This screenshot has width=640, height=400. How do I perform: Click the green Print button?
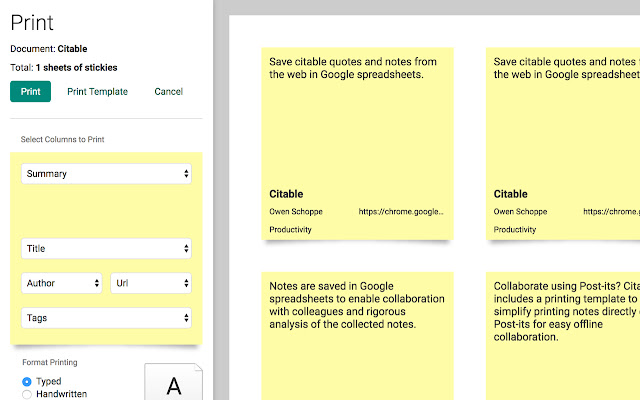pyautogui.click(x=31, y=91)
